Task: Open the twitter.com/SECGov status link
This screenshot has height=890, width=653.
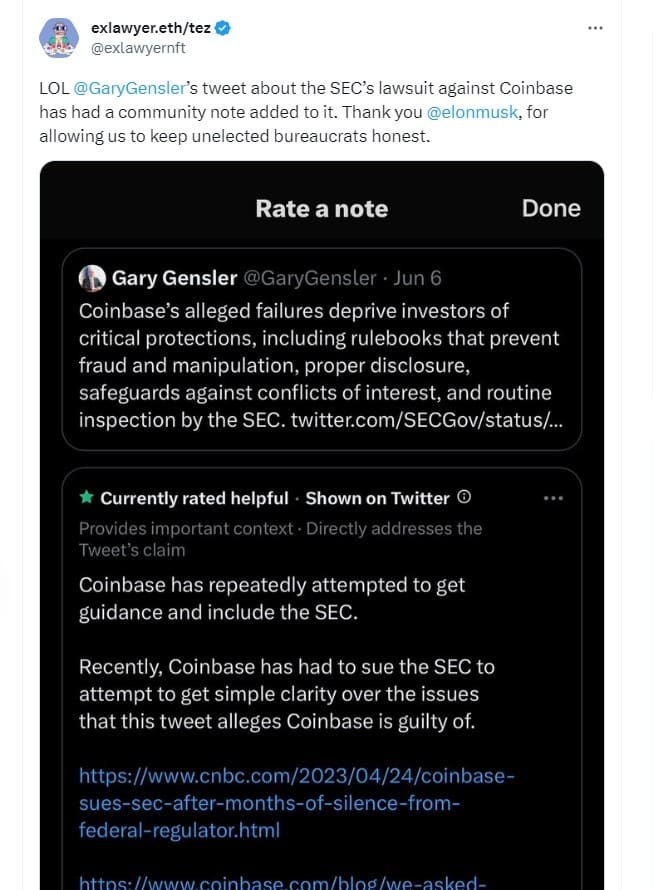Action: pyautogui.click(x=427, y=420)
